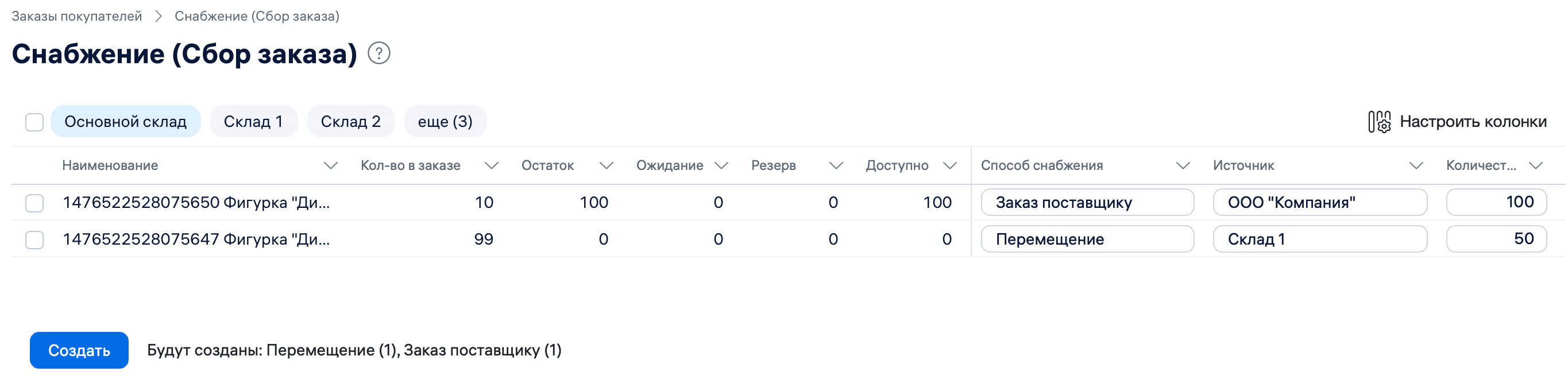This screenshot has height=379, width=1568.
Task: Expand the еще (3) warehouses list
Action: coord(445,121)
